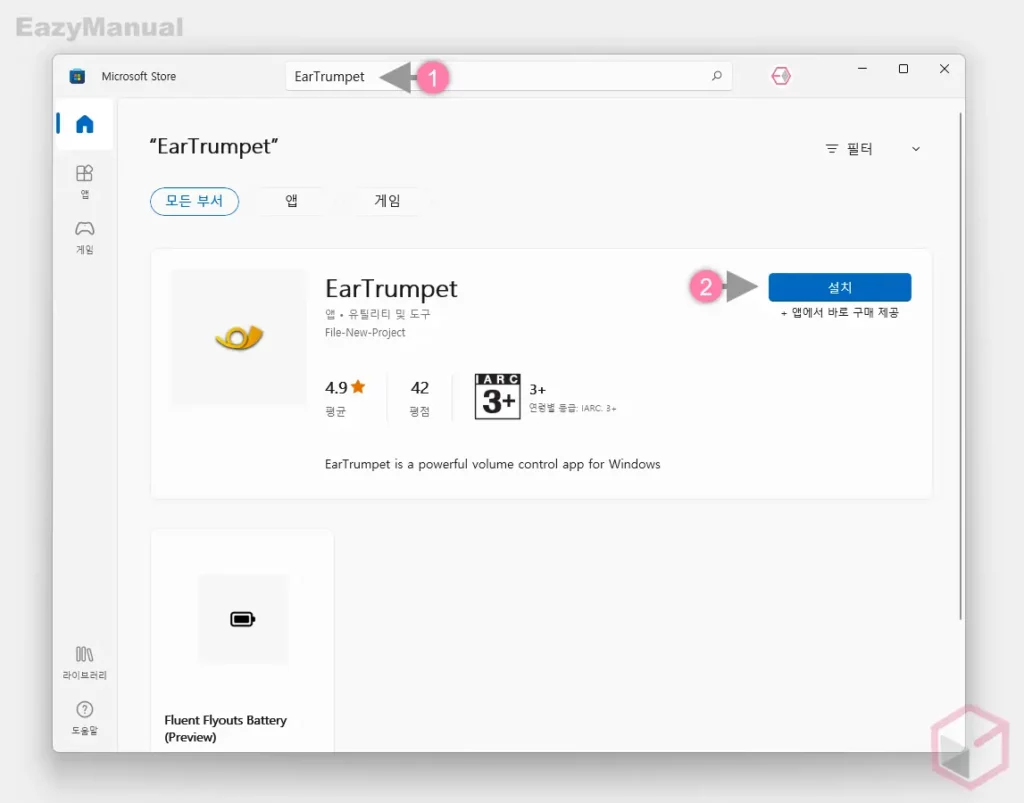
Task: Click the Microsoft Store logo icon
Action: click(77, 76)
